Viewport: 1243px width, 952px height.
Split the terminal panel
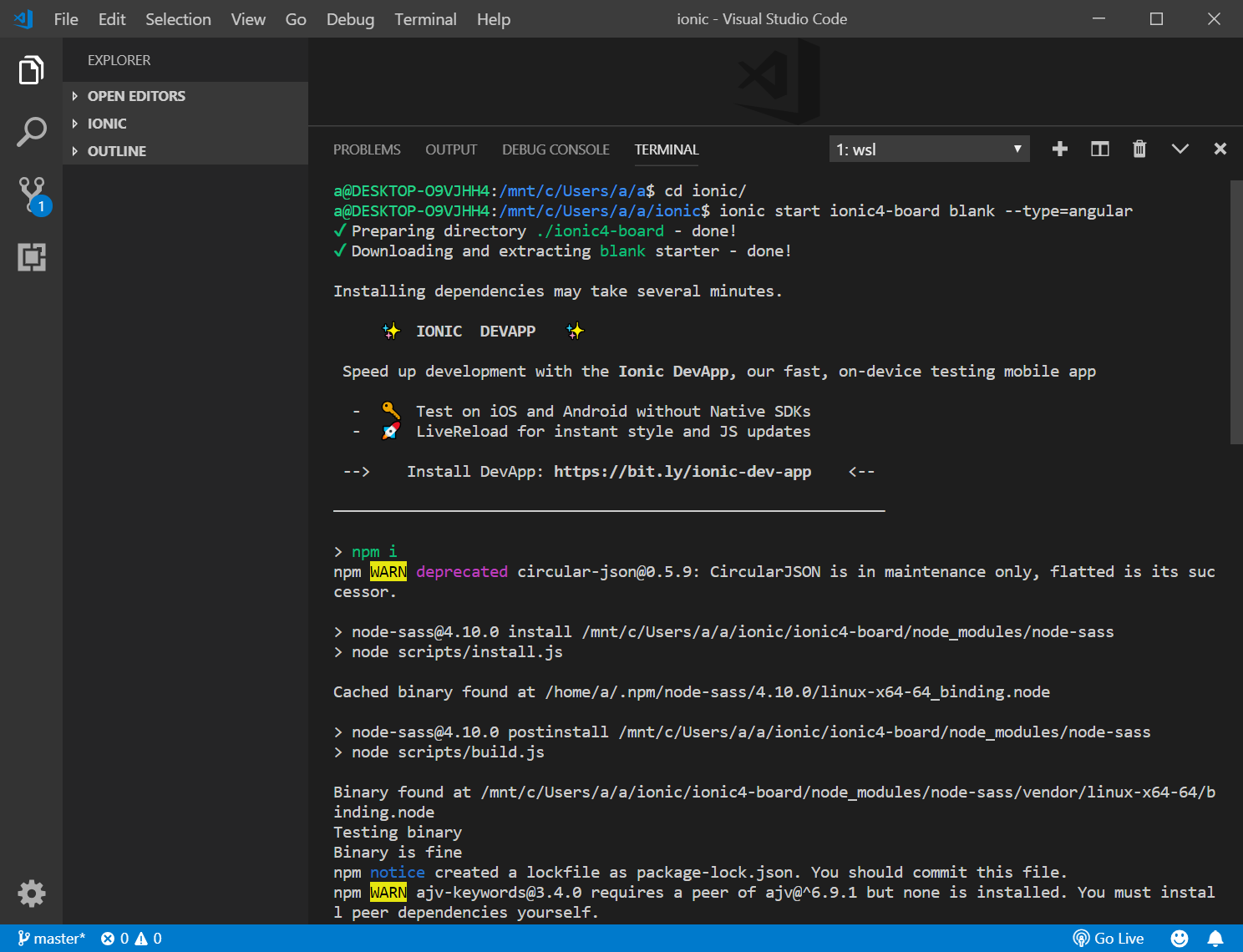[x=1099, y=149]
